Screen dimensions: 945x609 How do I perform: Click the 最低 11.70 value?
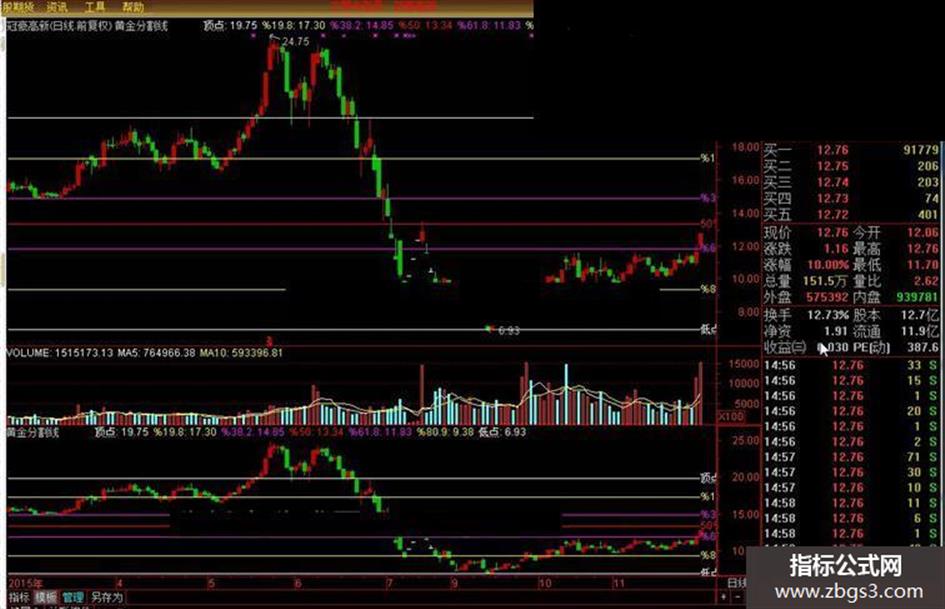pos(923,265)
